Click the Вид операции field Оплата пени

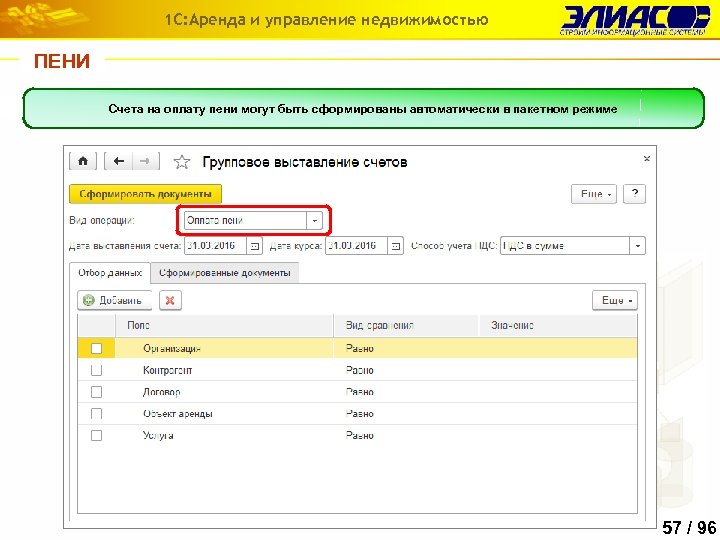click(245, 221)
